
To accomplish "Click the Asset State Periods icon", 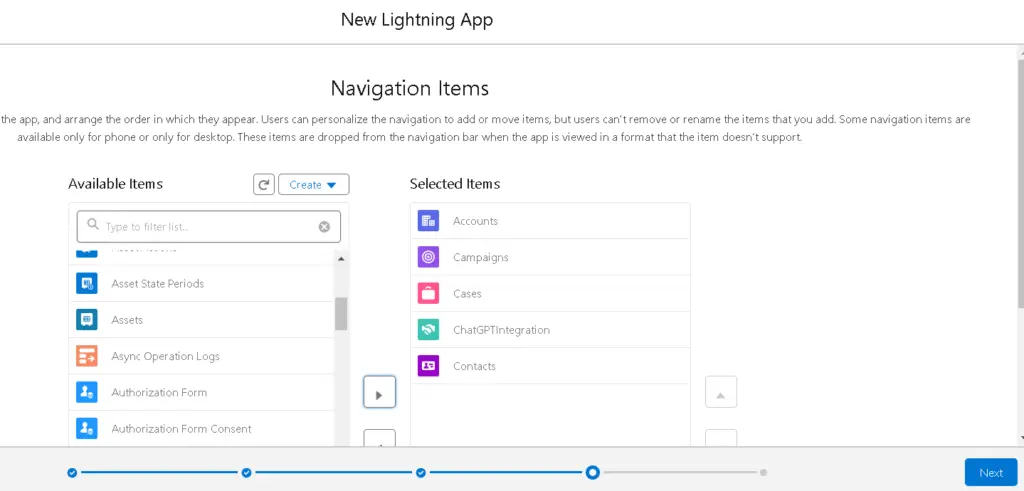I will [x=87, y=284].
